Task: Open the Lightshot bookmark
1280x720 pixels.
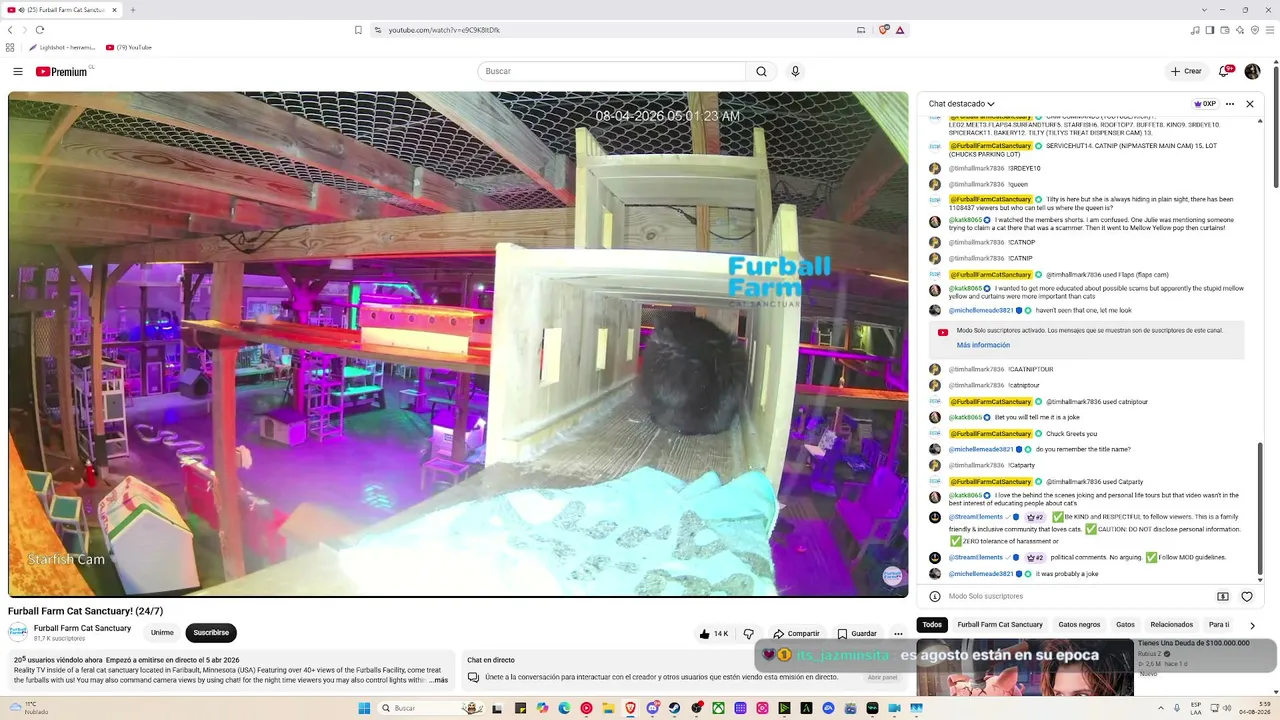Action: 62,47
